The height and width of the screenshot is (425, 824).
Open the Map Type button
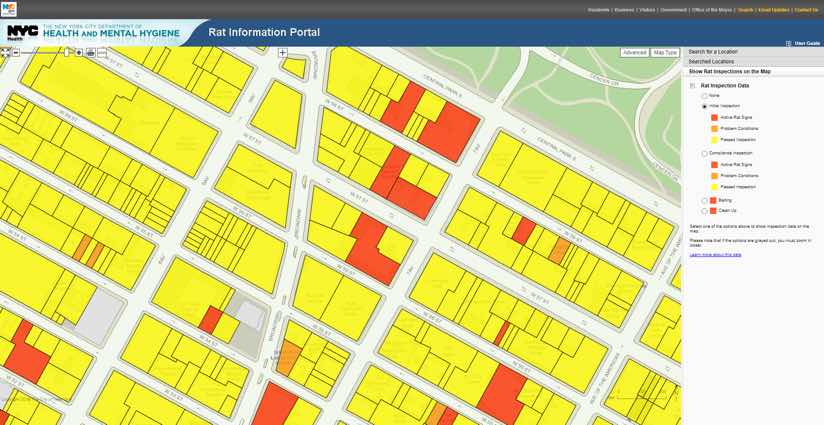click(665, 53)
